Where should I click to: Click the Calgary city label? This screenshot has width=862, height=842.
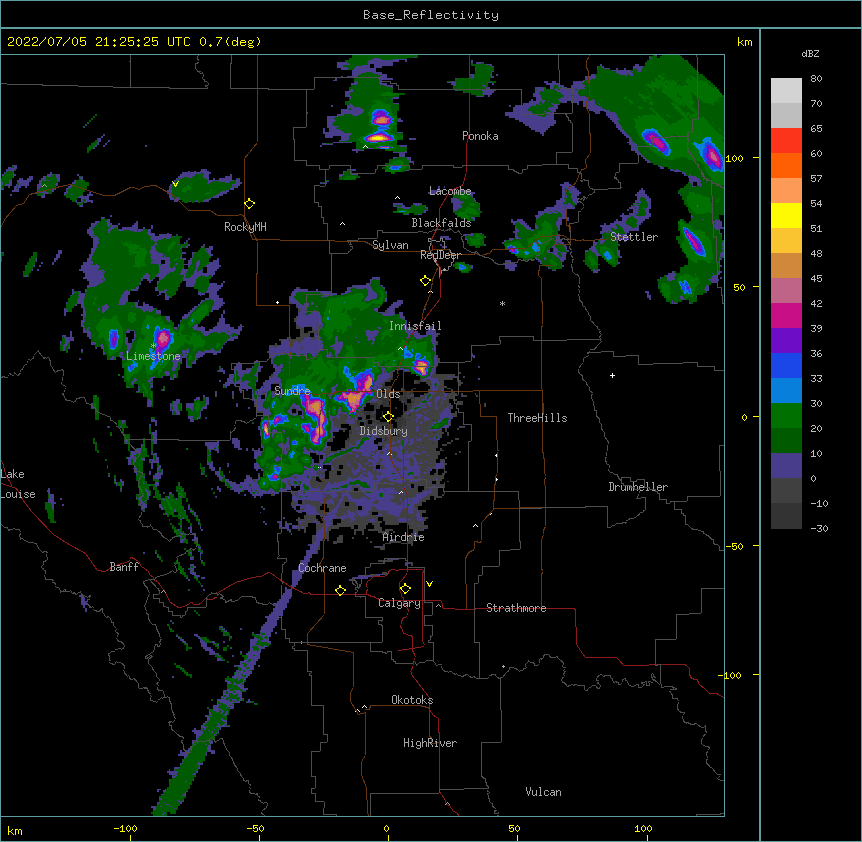(x=399, y=603)
